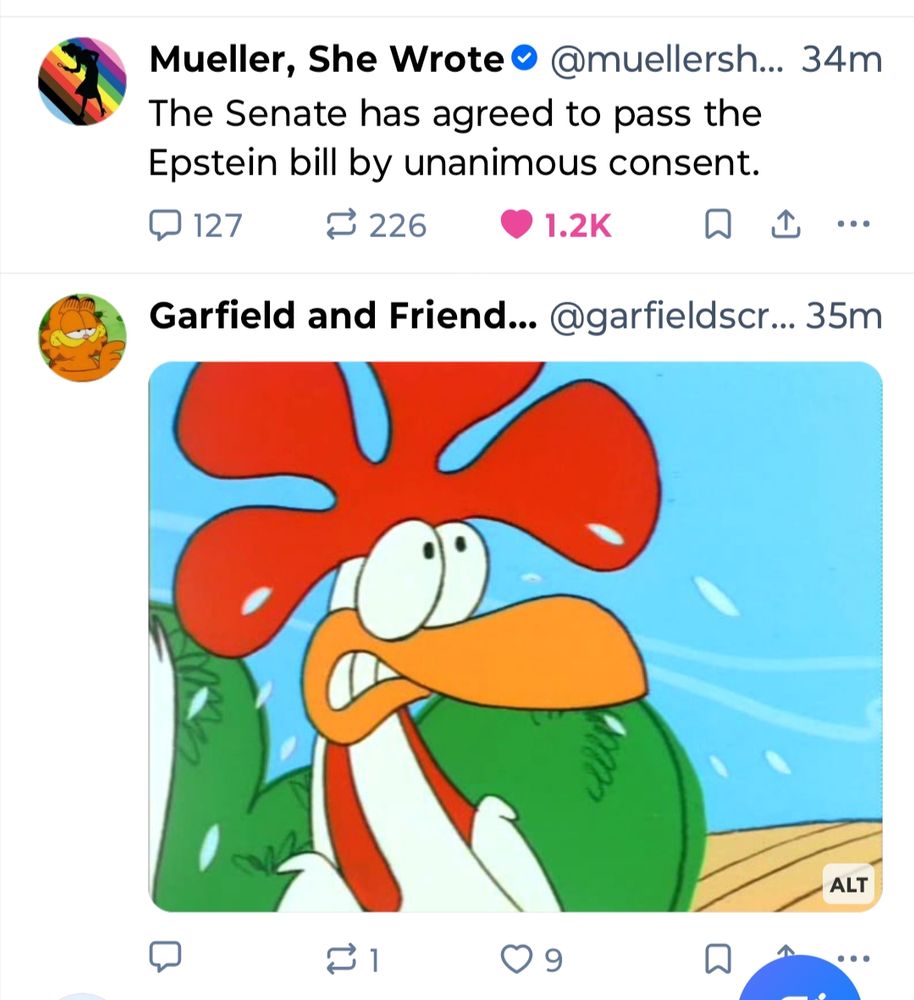Reply to Mueller, She Wrote's tweet
The image size is (914, 1000).
tap(165, 224)
